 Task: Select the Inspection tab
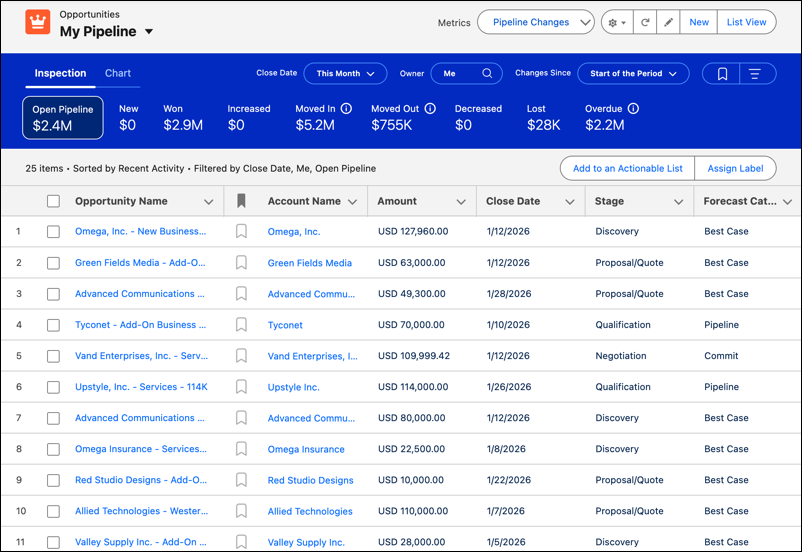(60, 73)
